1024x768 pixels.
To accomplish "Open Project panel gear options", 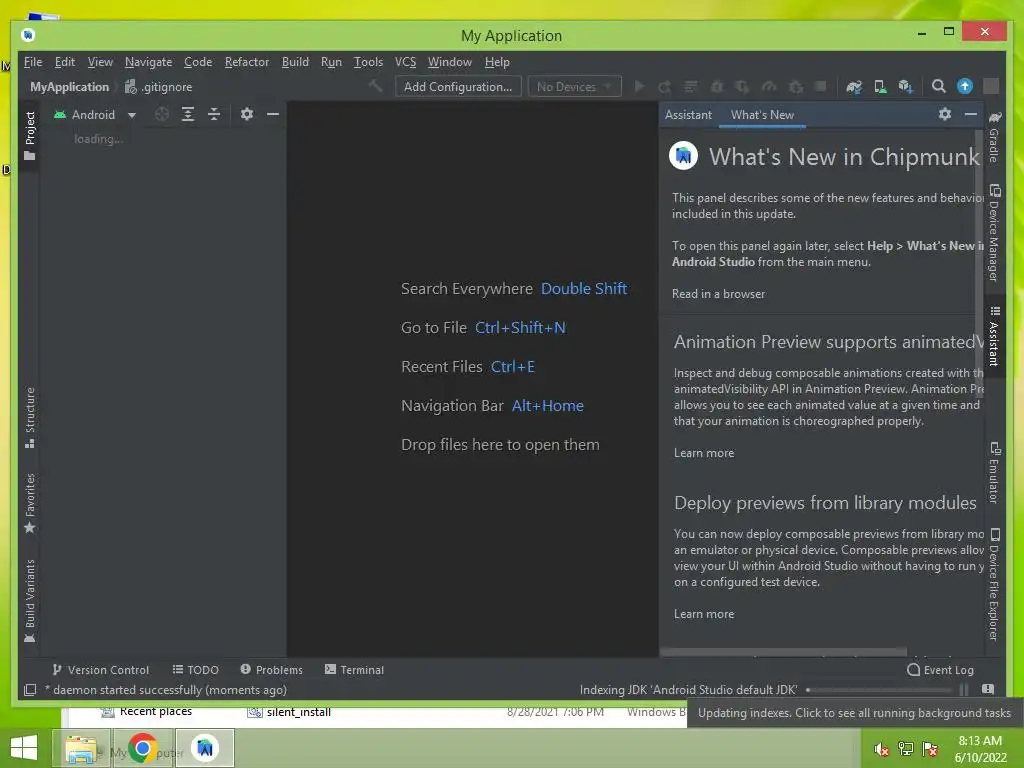I will (247, 114).
